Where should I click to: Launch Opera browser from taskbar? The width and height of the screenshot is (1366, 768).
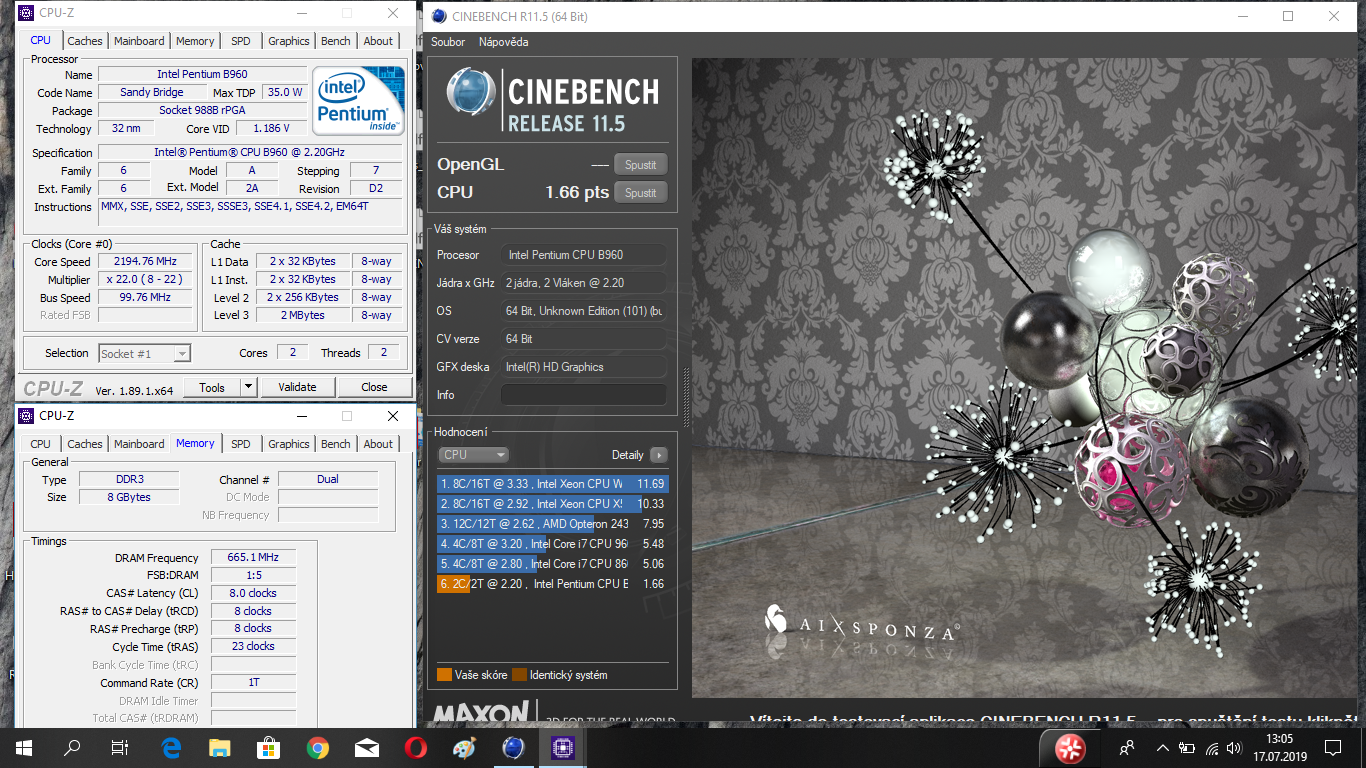[416, 747]
